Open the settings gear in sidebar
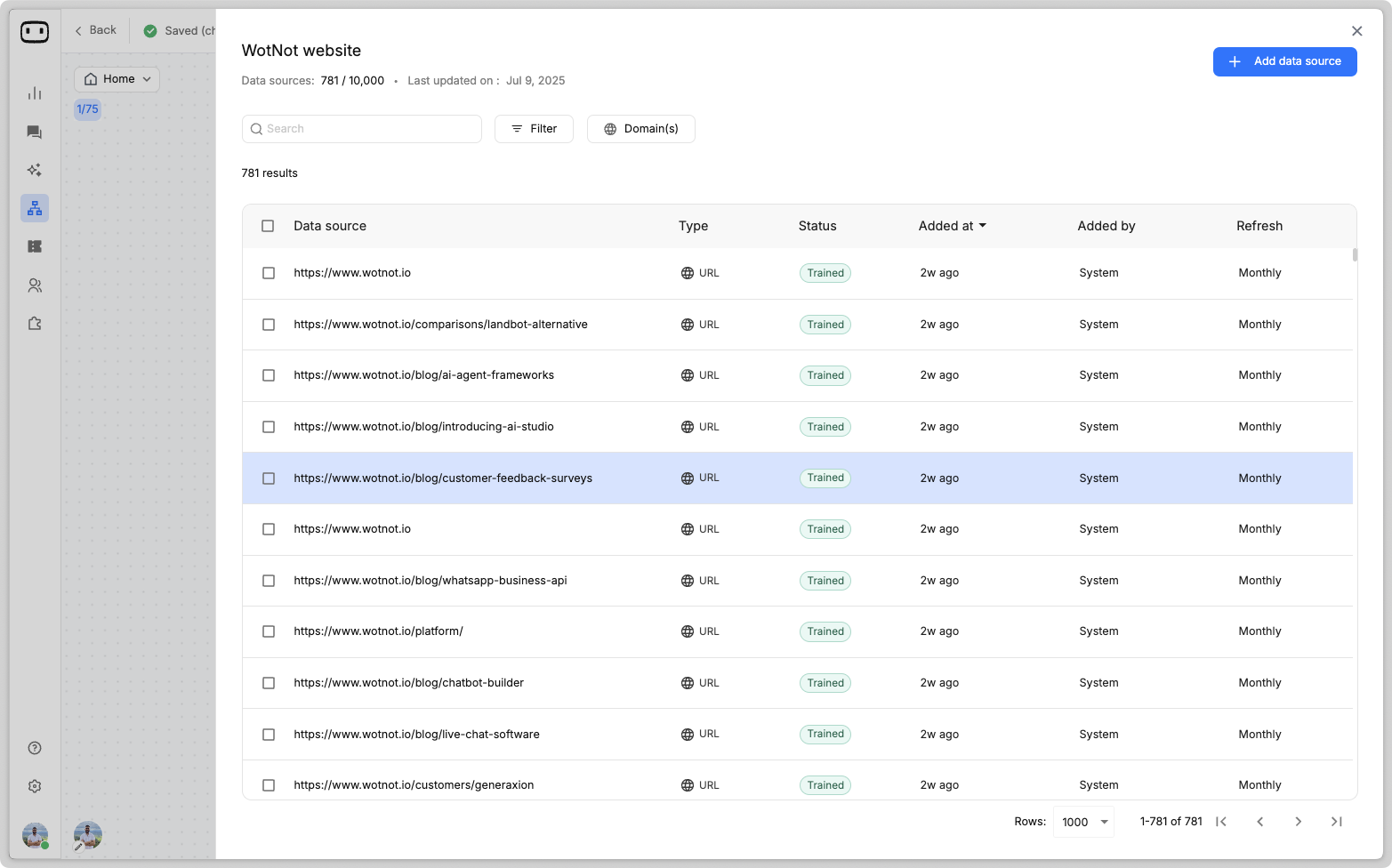Screen dimensions: 1392x868 point(35,786)
